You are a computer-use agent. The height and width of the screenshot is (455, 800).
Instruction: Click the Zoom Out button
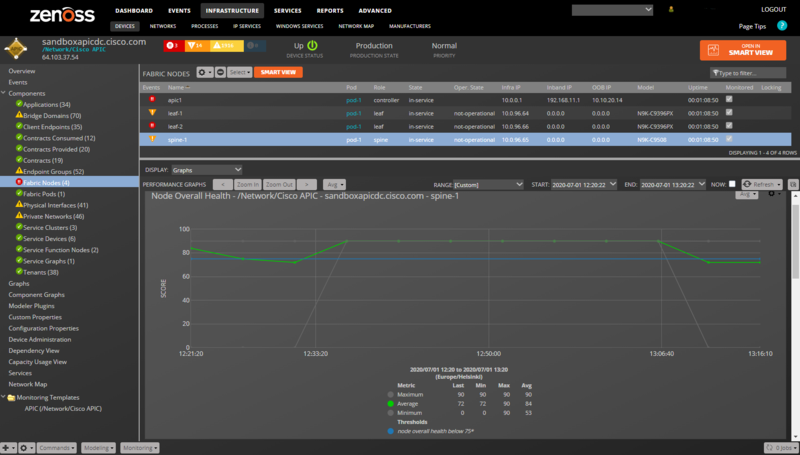pos(279,185)
